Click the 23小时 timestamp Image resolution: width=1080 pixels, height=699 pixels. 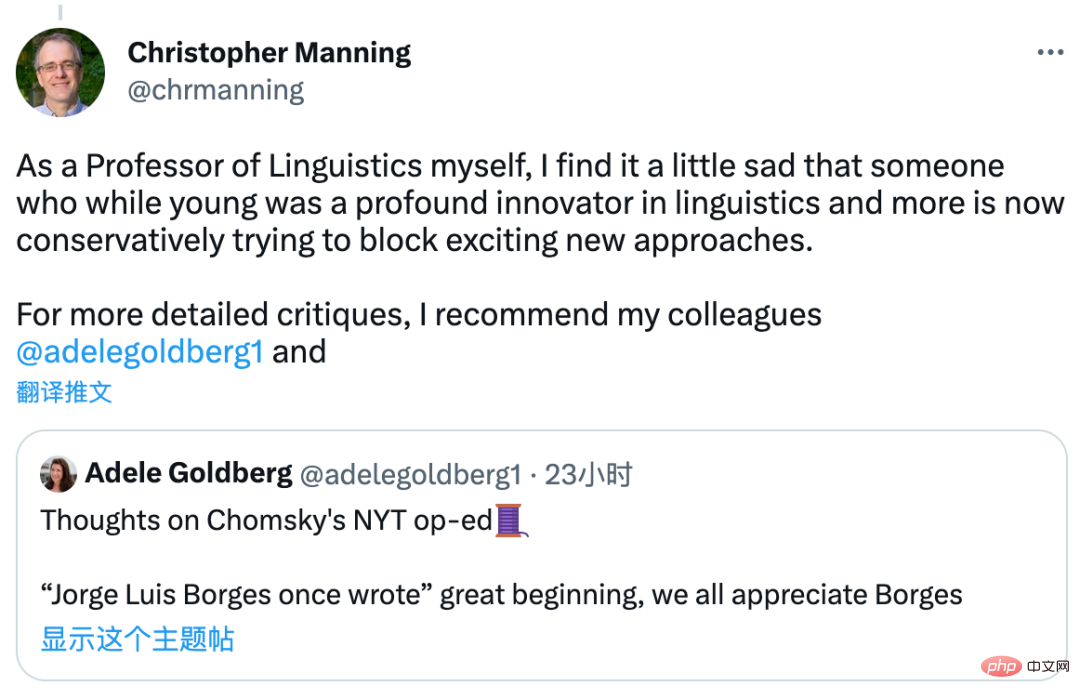point(588,474)
